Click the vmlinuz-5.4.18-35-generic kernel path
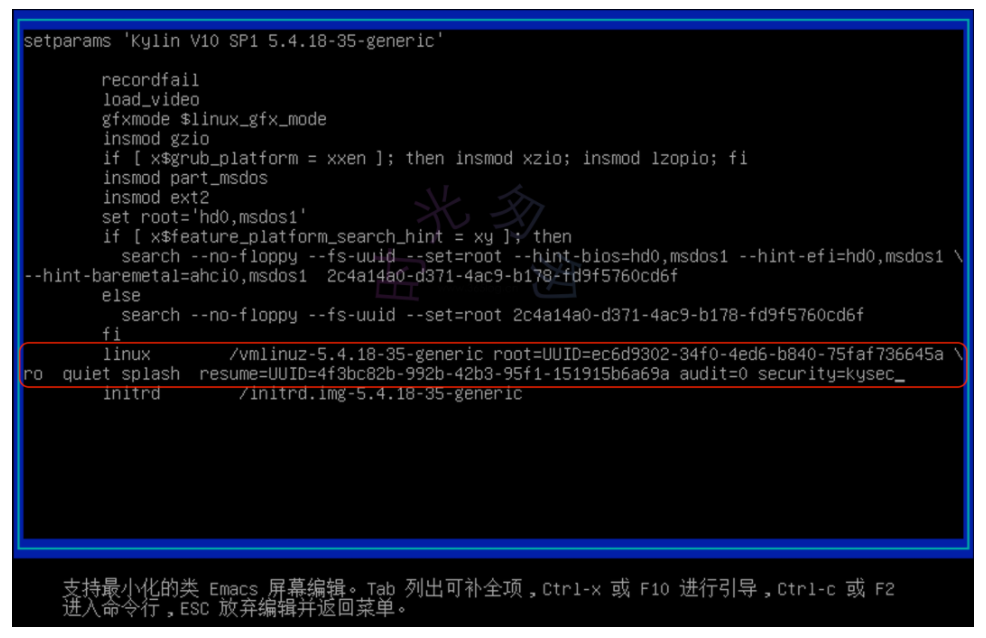 click(x=356, y=355)
